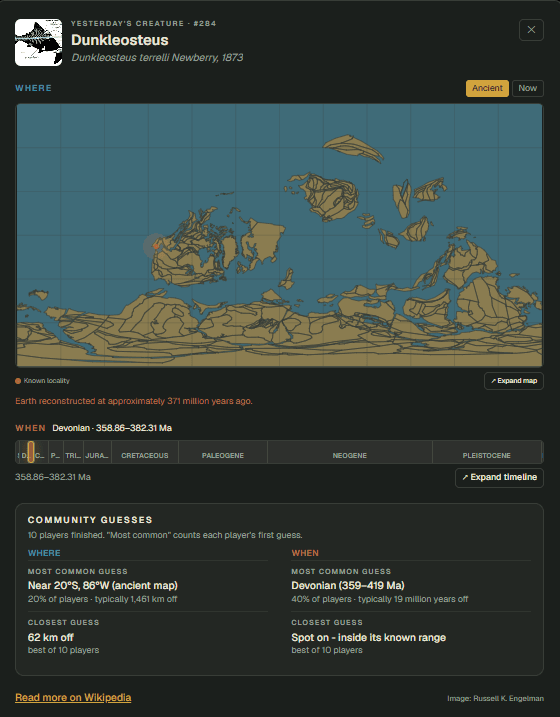Click the Yesterday's Creature #284 label
This screenshot has height=717, width=560.
click(144, 23)
